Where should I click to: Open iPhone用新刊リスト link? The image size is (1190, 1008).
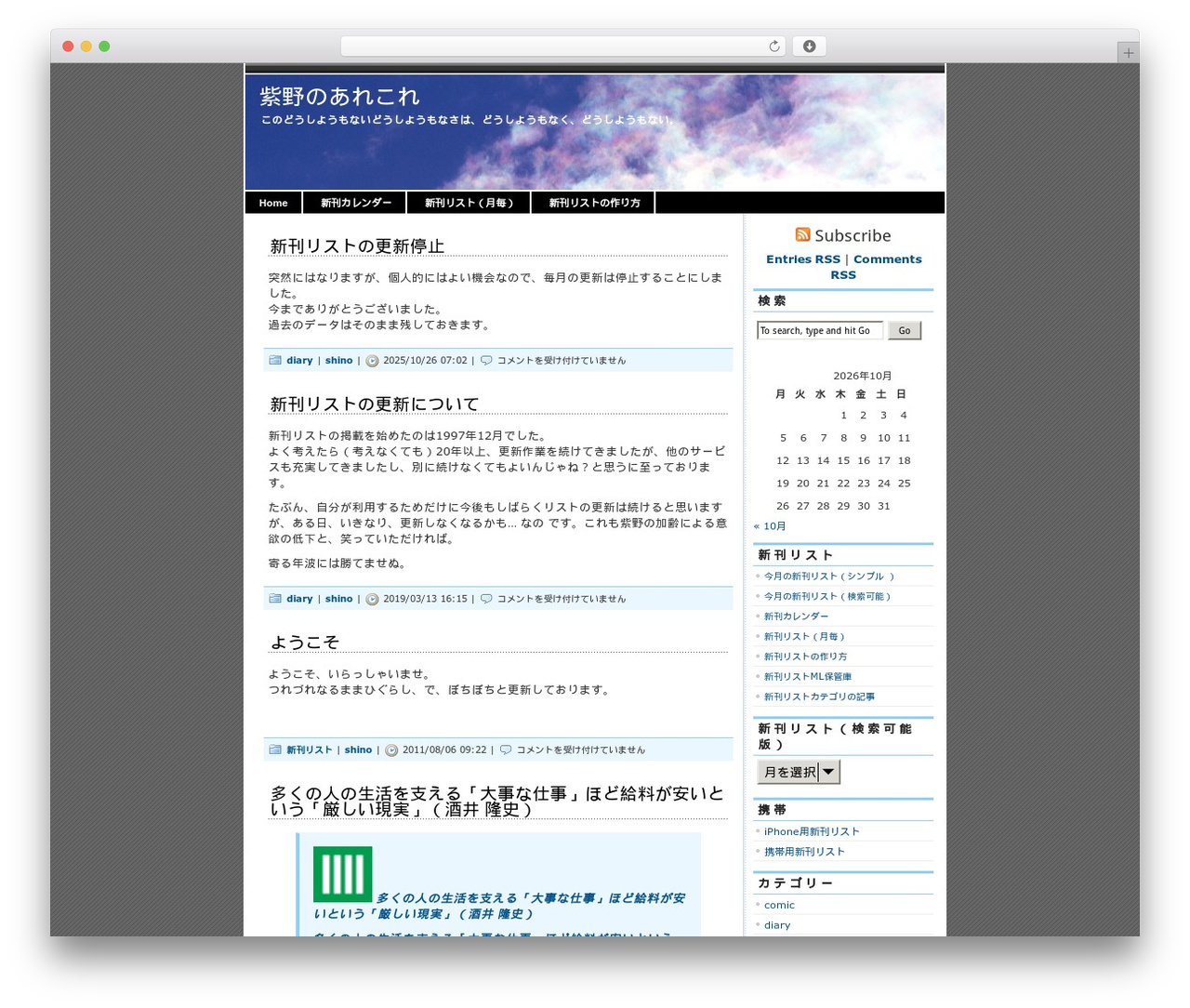click(x=812, y=832)
